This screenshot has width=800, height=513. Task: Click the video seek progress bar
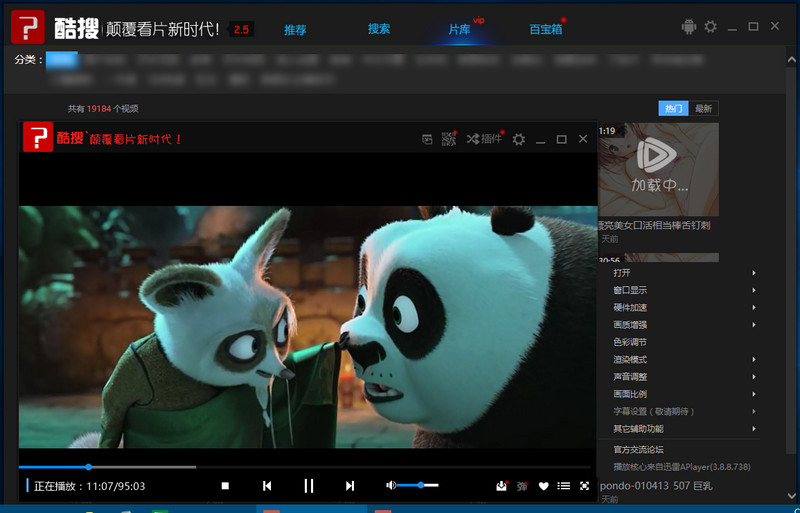click(300, 467)
